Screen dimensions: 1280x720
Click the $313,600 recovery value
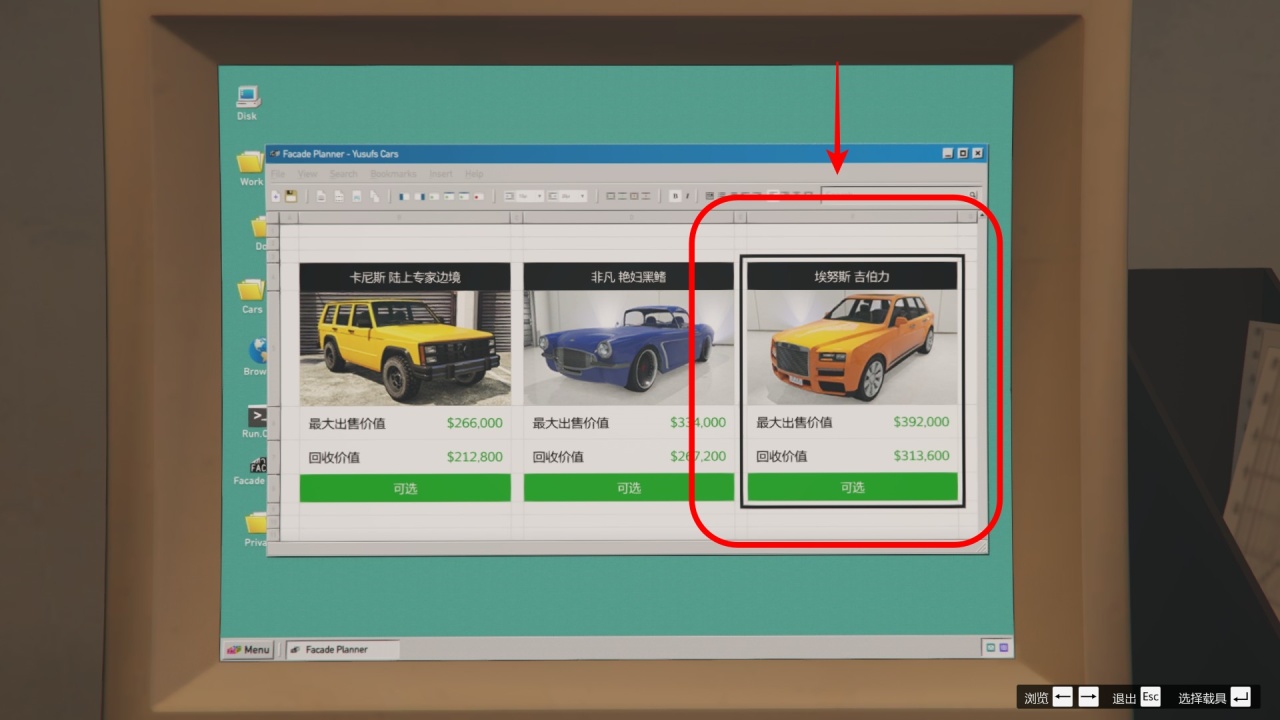coord(921,456)
